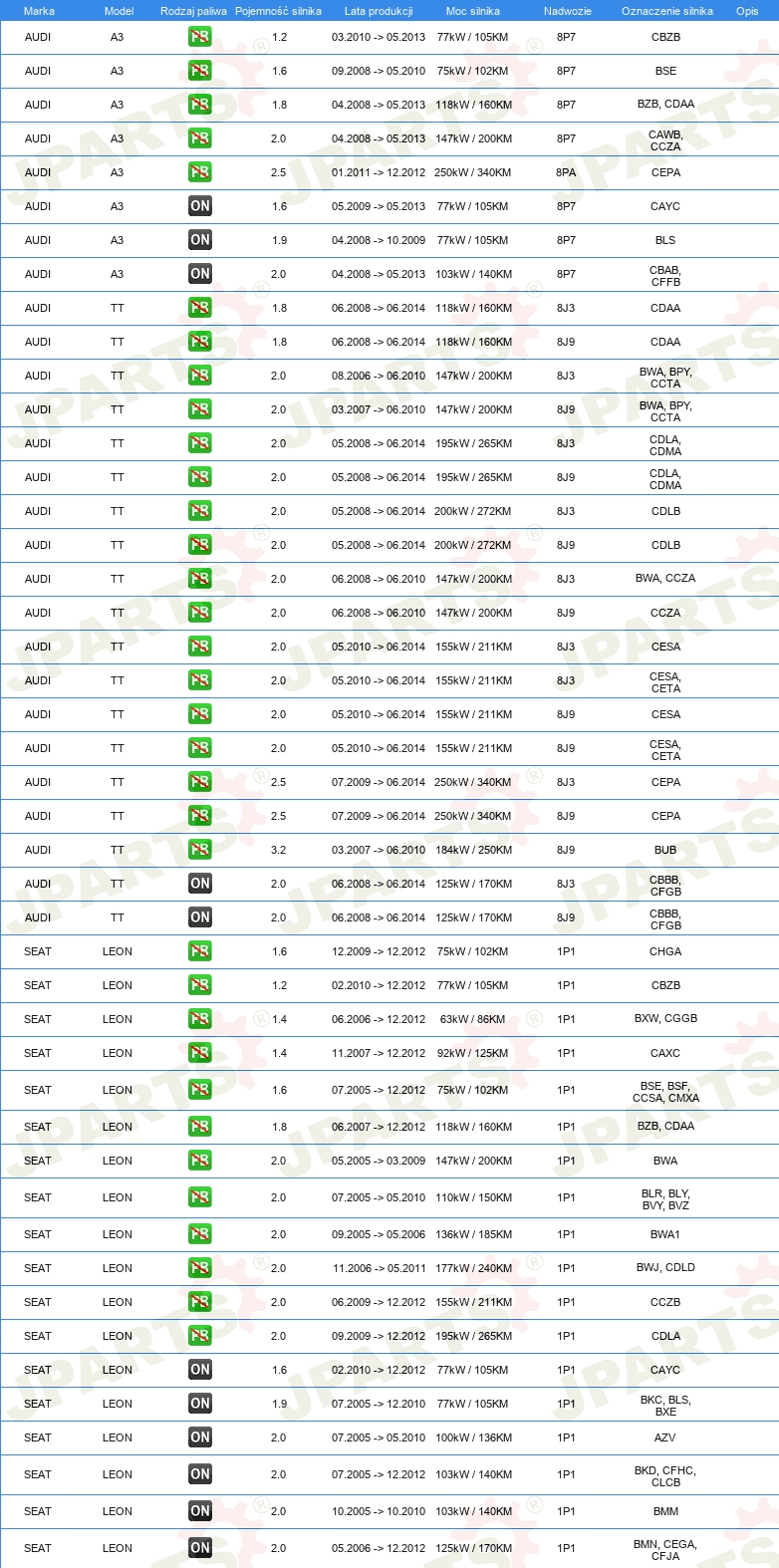Click the production years 01.2011 -> 12.2012
The image size is (779, 1568).
click(379, 172)
